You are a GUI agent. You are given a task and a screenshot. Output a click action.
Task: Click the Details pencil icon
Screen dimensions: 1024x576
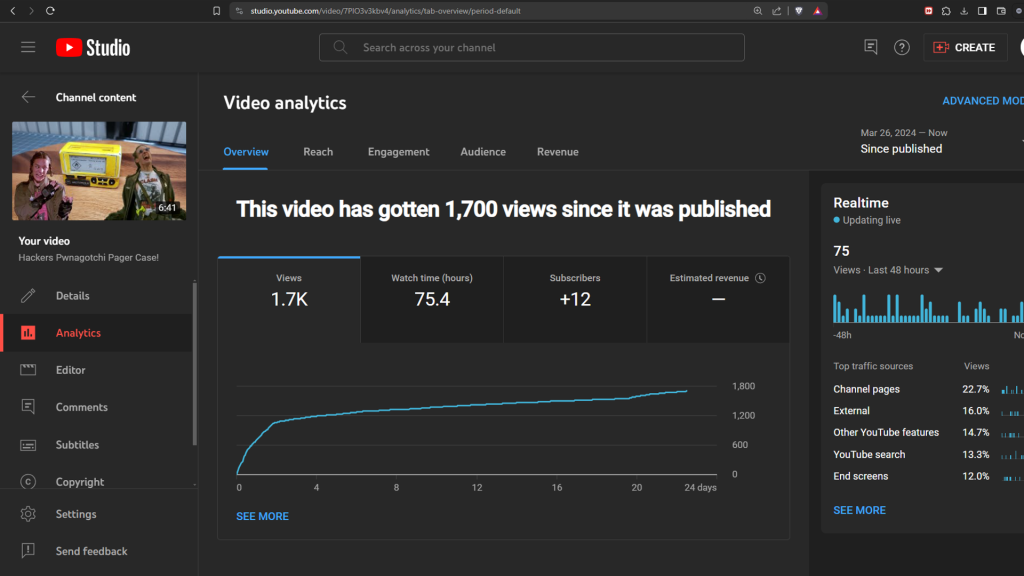[27, 296]
